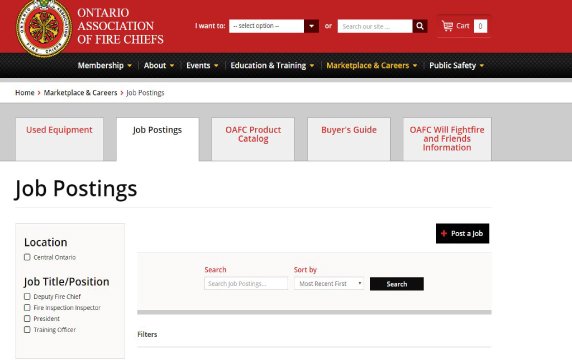Check the Central Ontario location filter

coord(27,257)
